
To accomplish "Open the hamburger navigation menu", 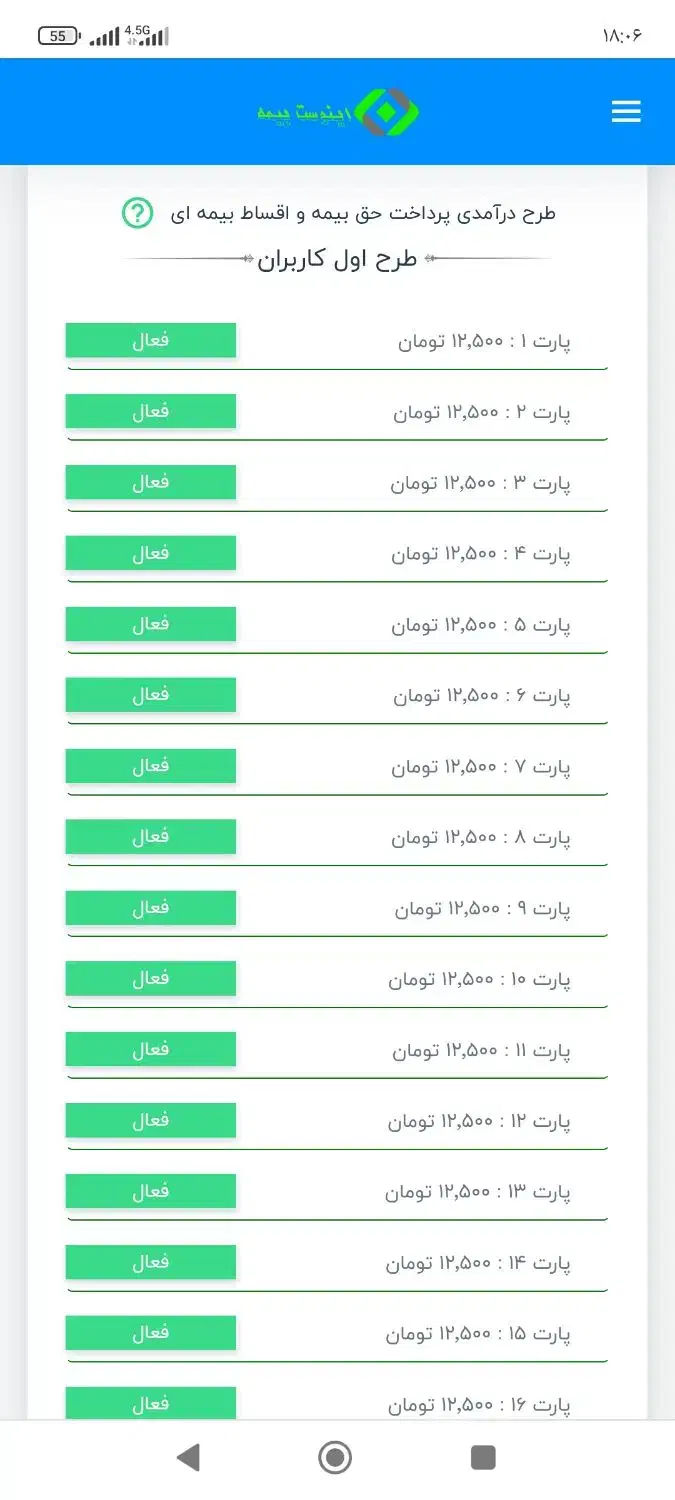I will click(x=626, y=111).
